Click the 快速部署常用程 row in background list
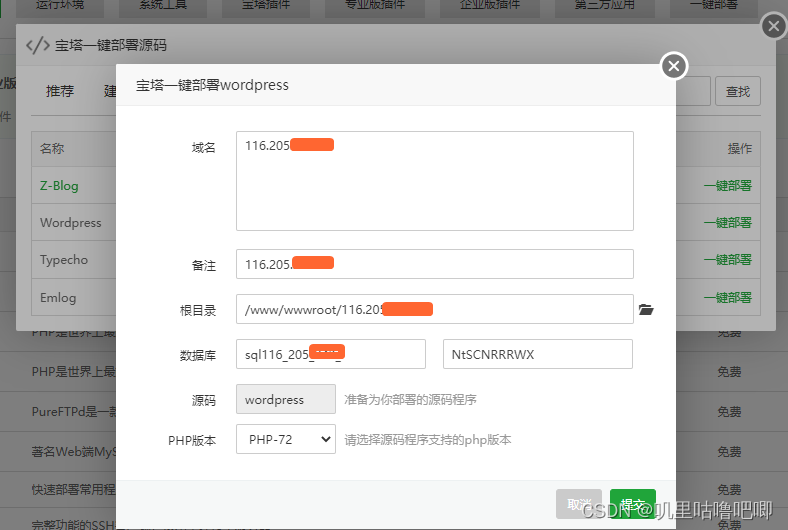The width and height of the screenshot is (788, 530). (74, 489)
